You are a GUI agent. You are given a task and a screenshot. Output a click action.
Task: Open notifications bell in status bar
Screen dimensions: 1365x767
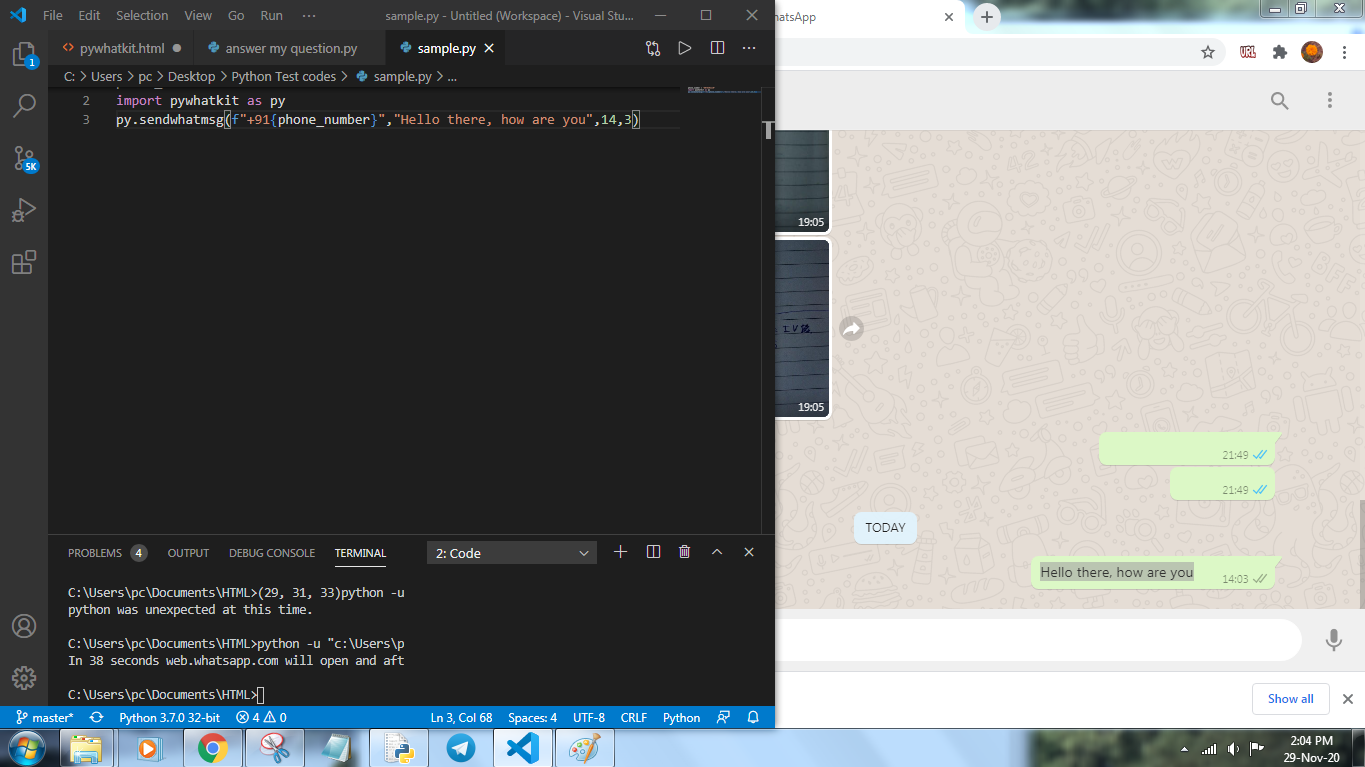pyautogui.click(x=753, y=718)
